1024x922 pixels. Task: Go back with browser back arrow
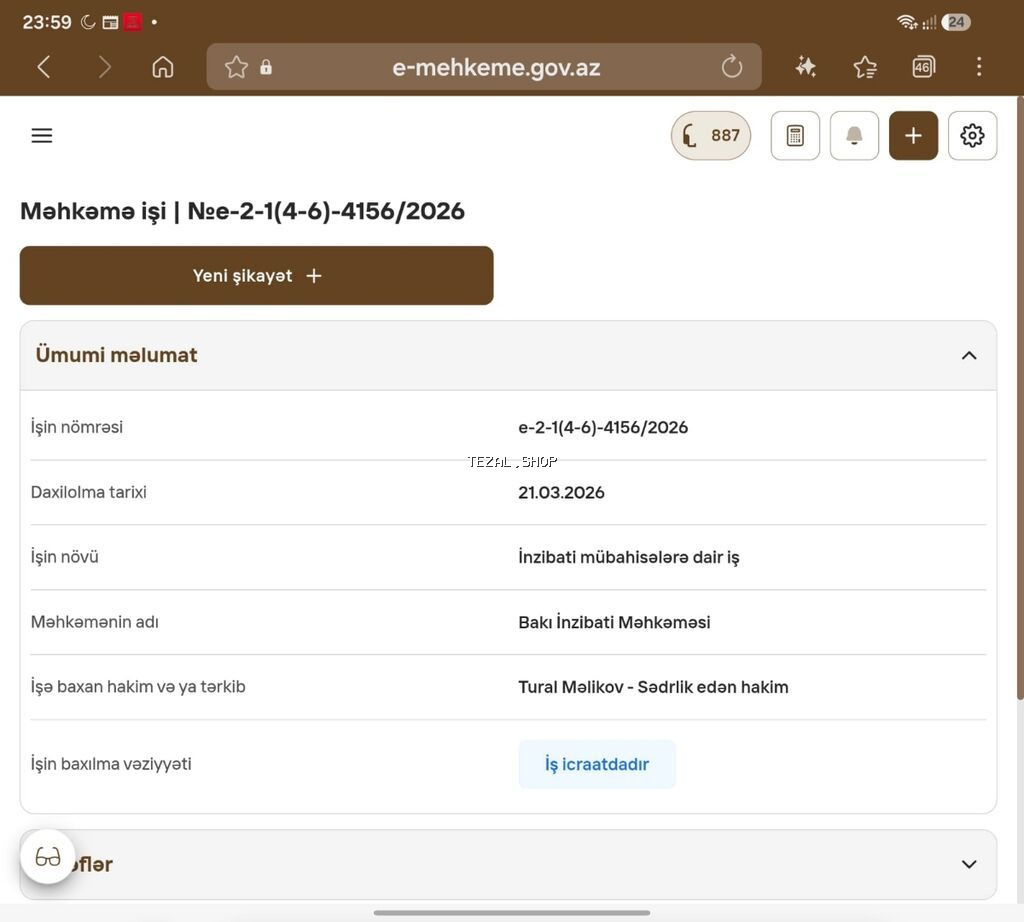44,67
